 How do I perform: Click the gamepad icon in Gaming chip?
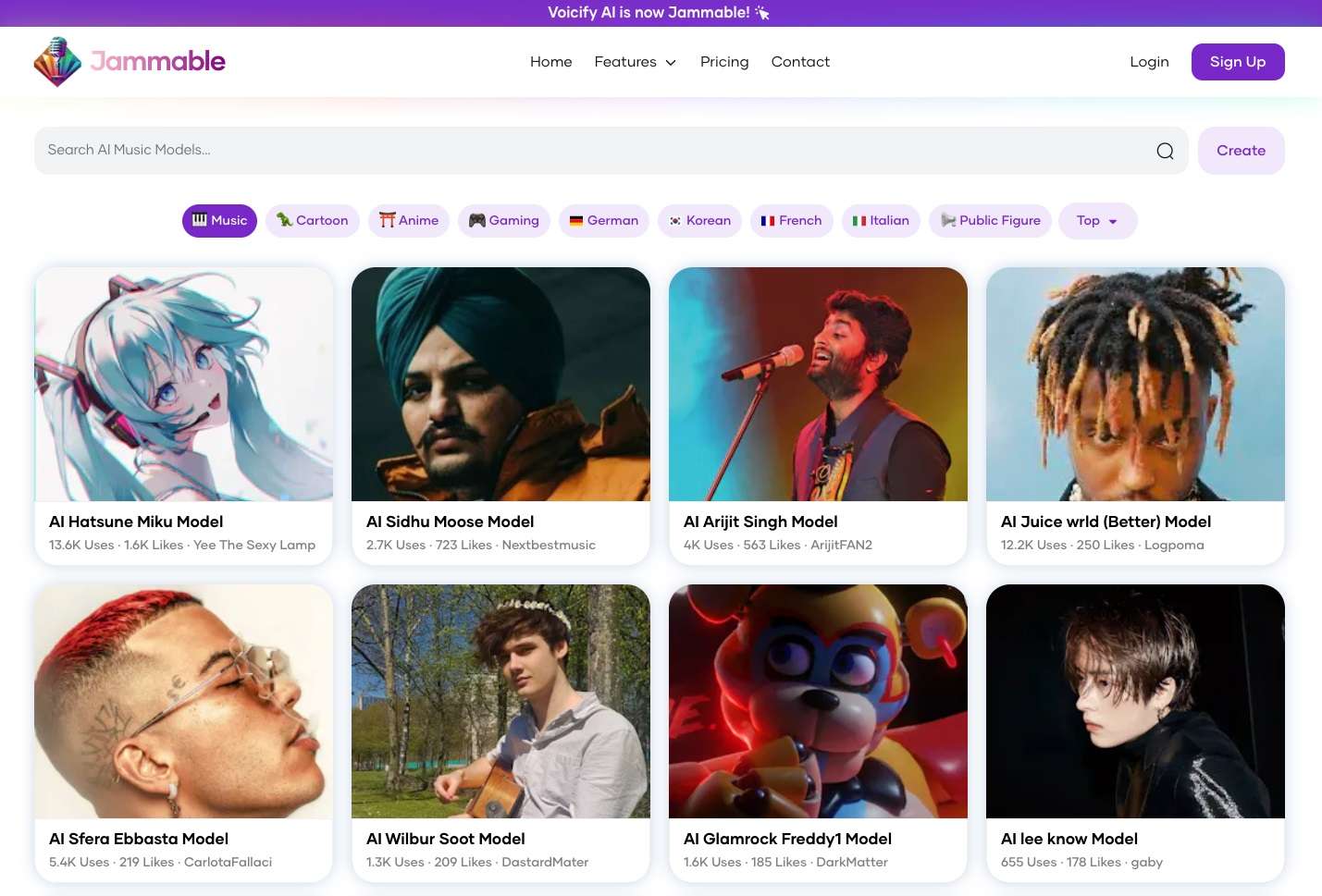point(477,220)
